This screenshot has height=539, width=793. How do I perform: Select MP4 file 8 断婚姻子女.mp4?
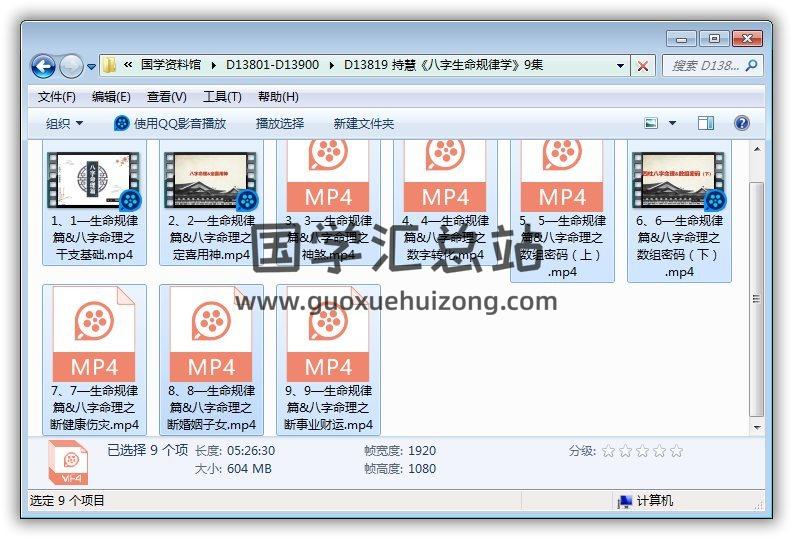[211, 360]
